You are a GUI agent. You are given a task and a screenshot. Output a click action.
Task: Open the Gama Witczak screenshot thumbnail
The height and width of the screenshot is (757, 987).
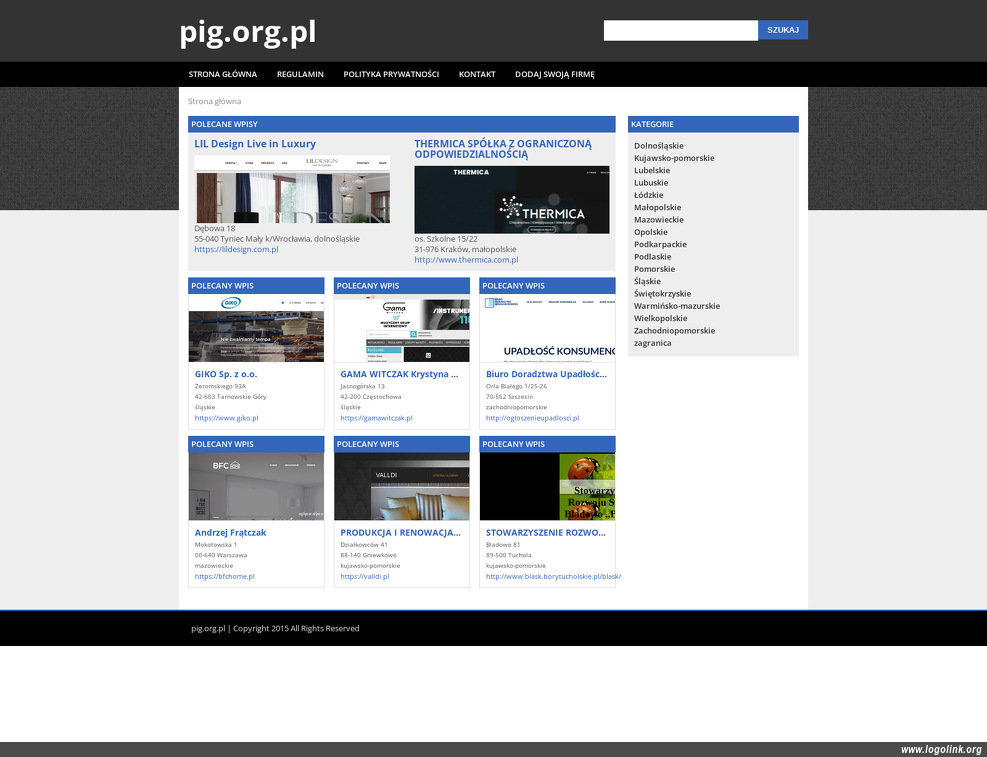tap(402, 328)
